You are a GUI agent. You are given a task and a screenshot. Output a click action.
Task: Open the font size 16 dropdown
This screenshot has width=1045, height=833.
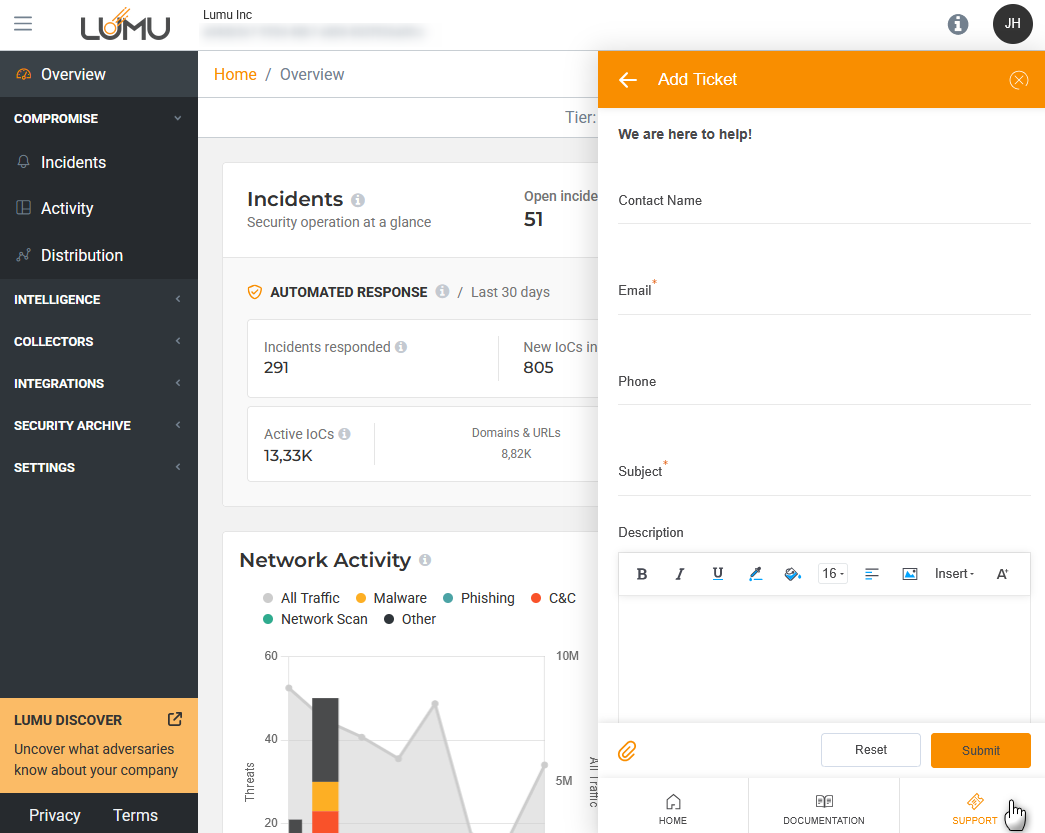832,574
